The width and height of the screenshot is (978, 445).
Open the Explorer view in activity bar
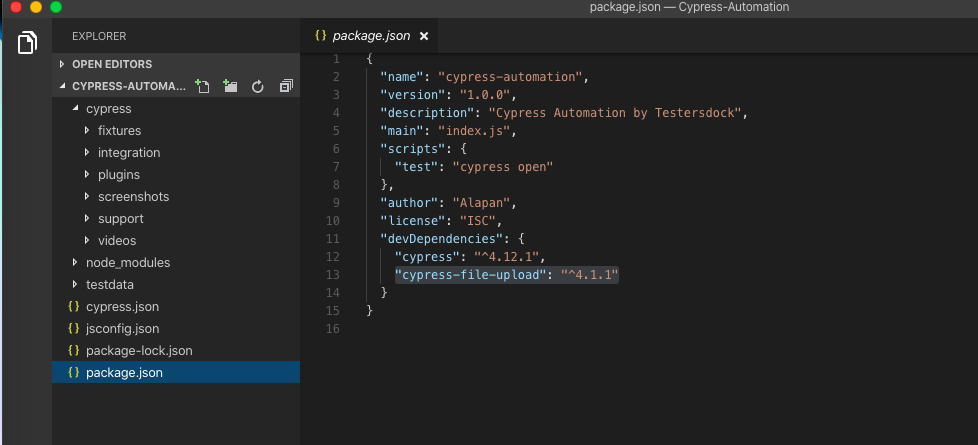(27, 42)
